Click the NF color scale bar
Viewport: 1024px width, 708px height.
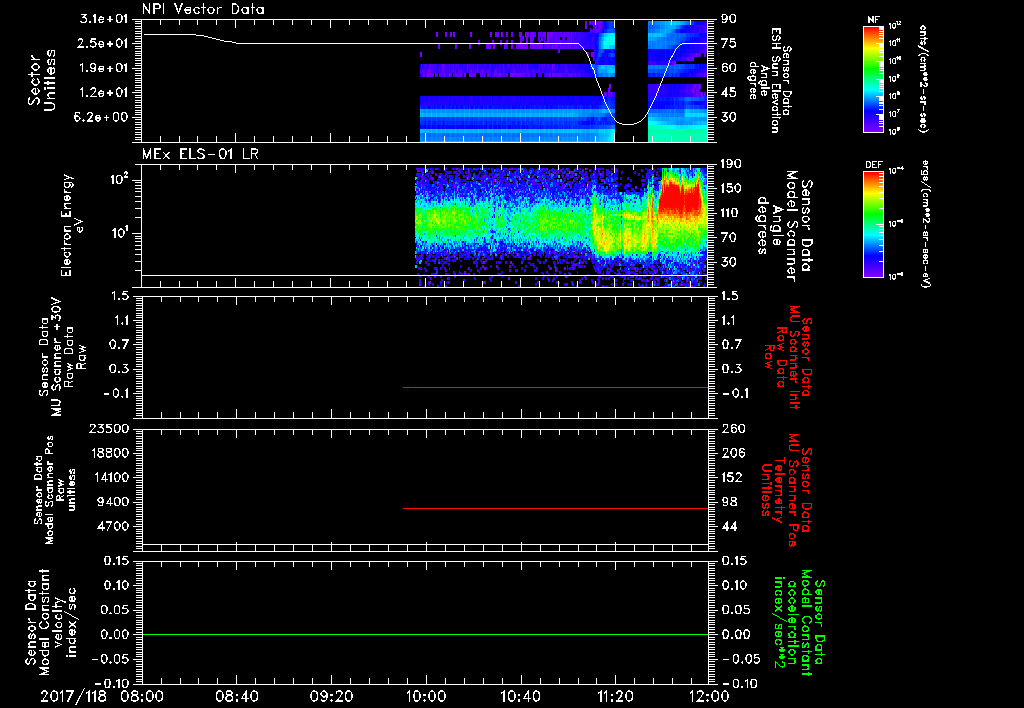point(874,79)
